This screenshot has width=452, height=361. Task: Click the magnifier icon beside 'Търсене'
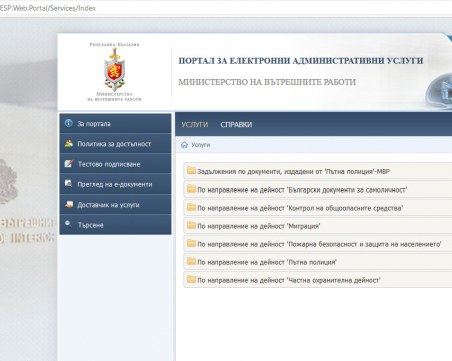pos(68,224)
